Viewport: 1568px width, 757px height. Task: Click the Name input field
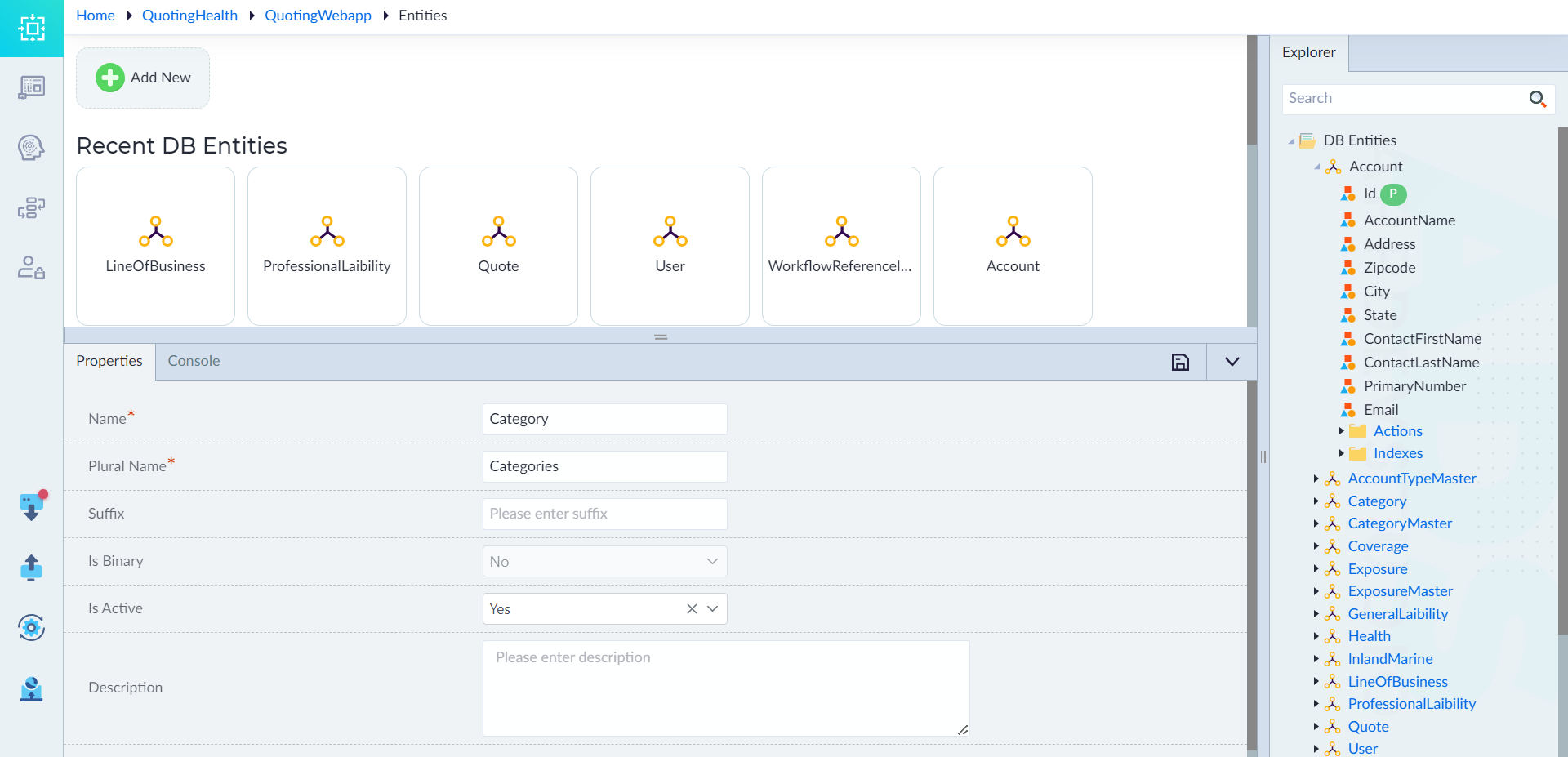(x=604, y=419)
